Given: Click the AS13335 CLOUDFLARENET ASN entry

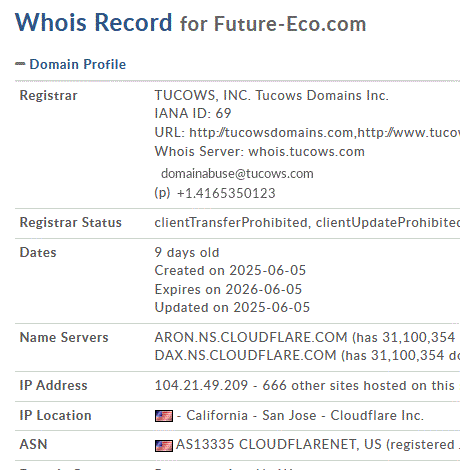Looking at the screenshot, I should 279,444.
